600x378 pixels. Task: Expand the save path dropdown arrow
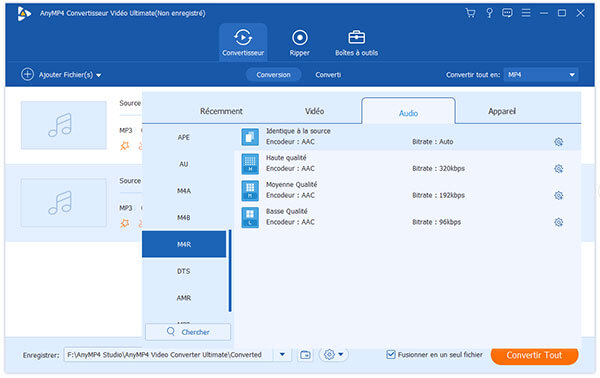click(x=282, y=355)
